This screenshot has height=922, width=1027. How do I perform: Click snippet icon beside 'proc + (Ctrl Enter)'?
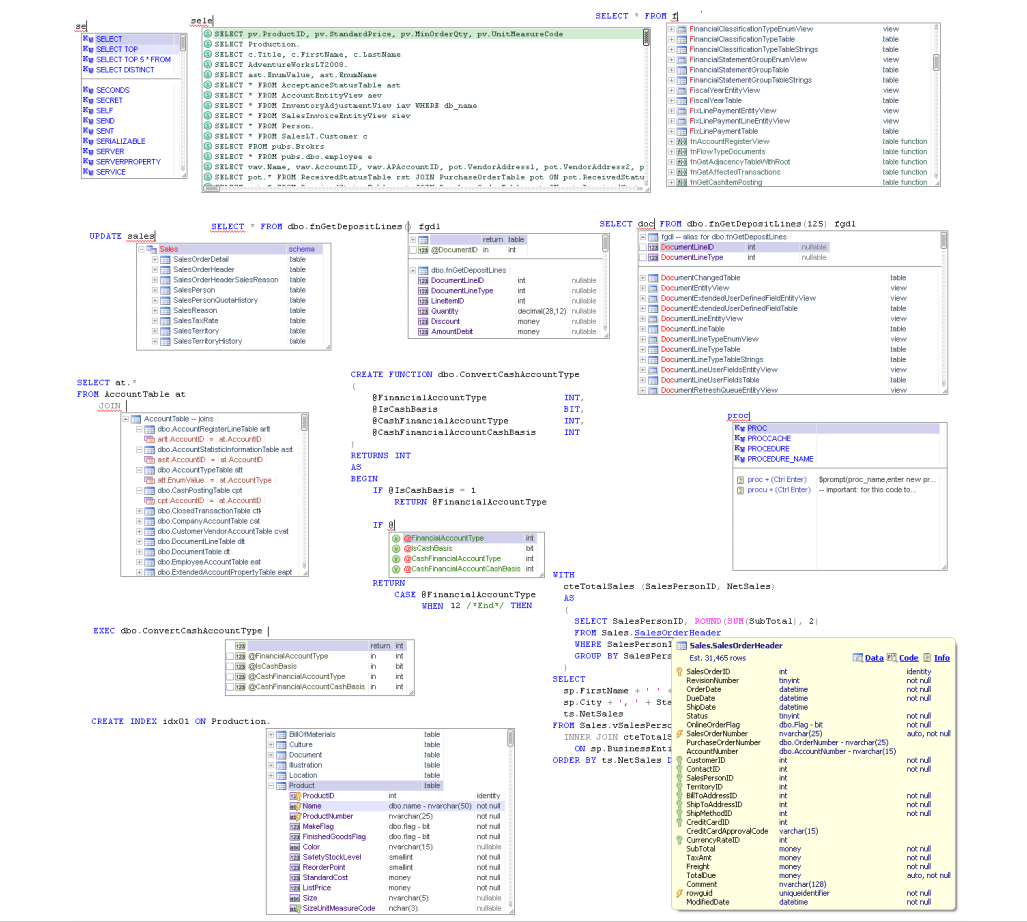(740, 480)
